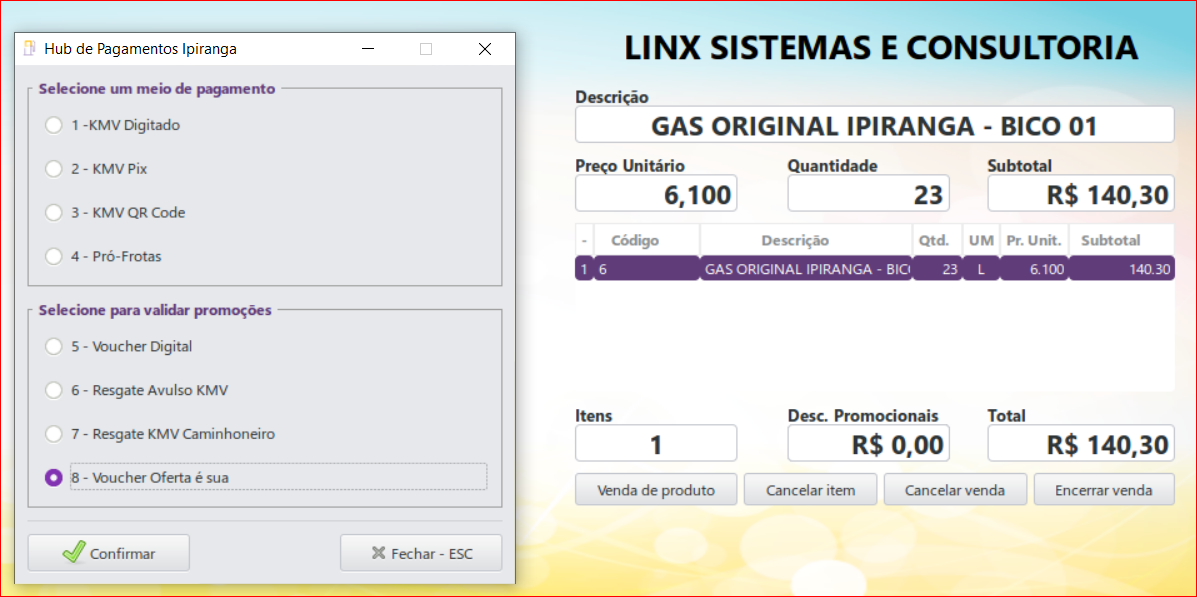This screenshot has height=597, width=1197.
Task: Click the Itens field showing 1
Action: tap(656, 443)
